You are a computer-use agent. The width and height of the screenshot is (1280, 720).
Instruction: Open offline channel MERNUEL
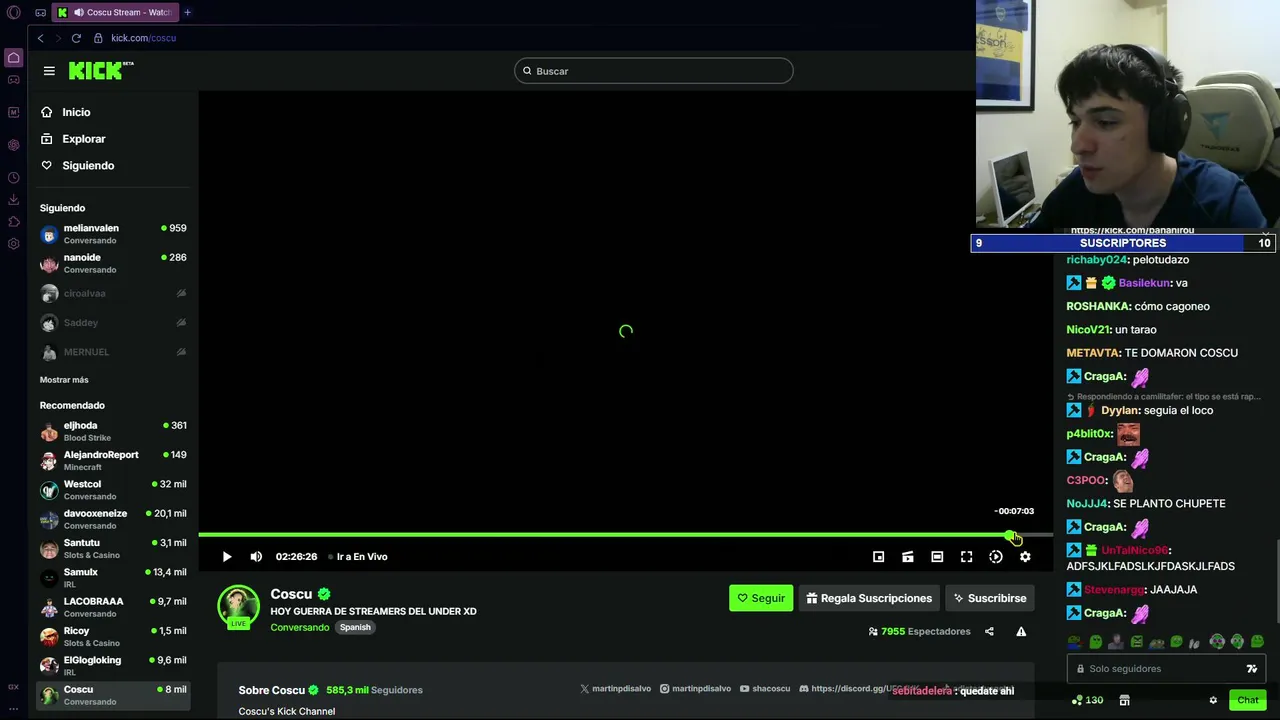click(113, 352)
